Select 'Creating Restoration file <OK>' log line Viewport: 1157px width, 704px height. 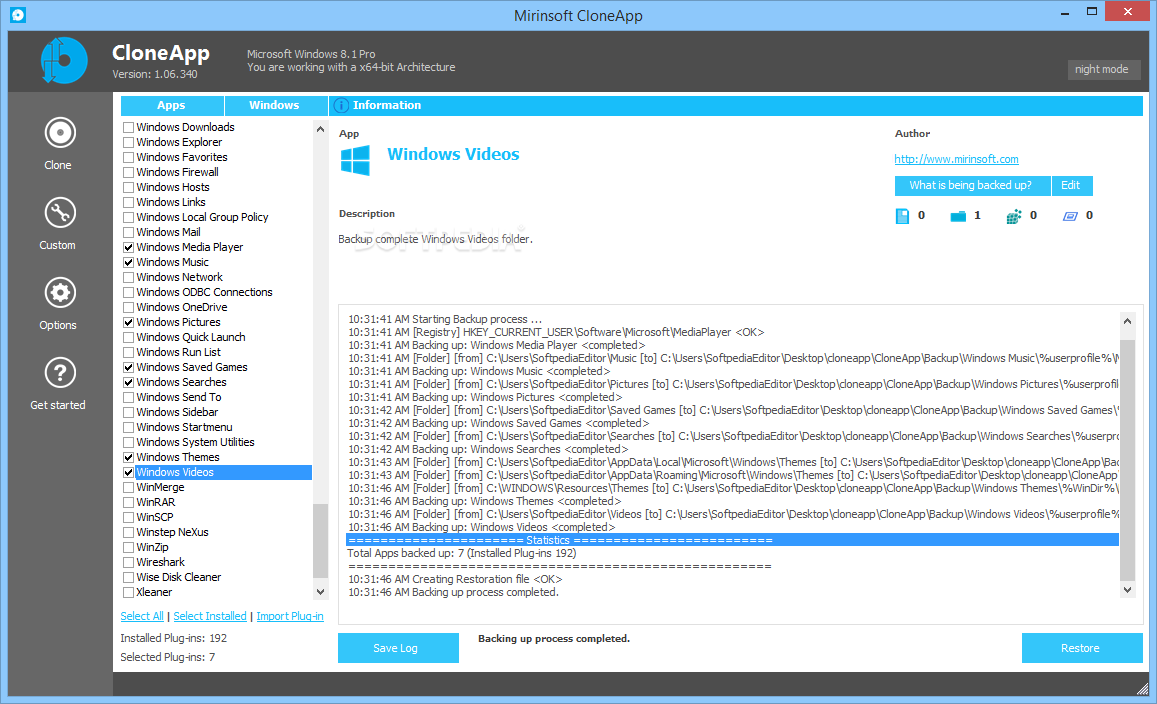(455, 579)
